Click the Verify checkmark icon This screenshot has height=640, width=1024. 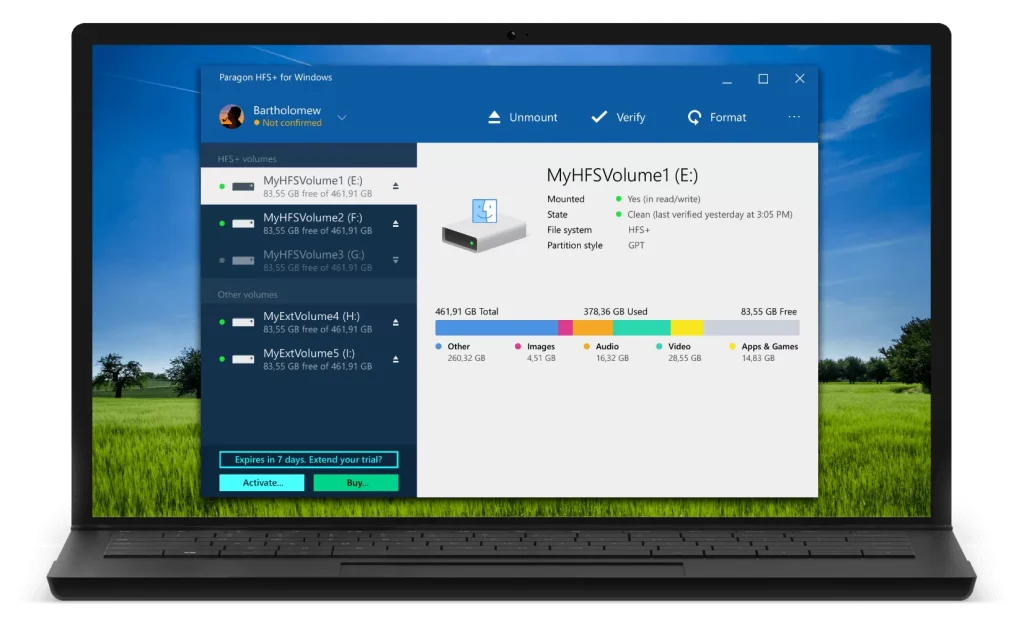click(x=599, y=117)
